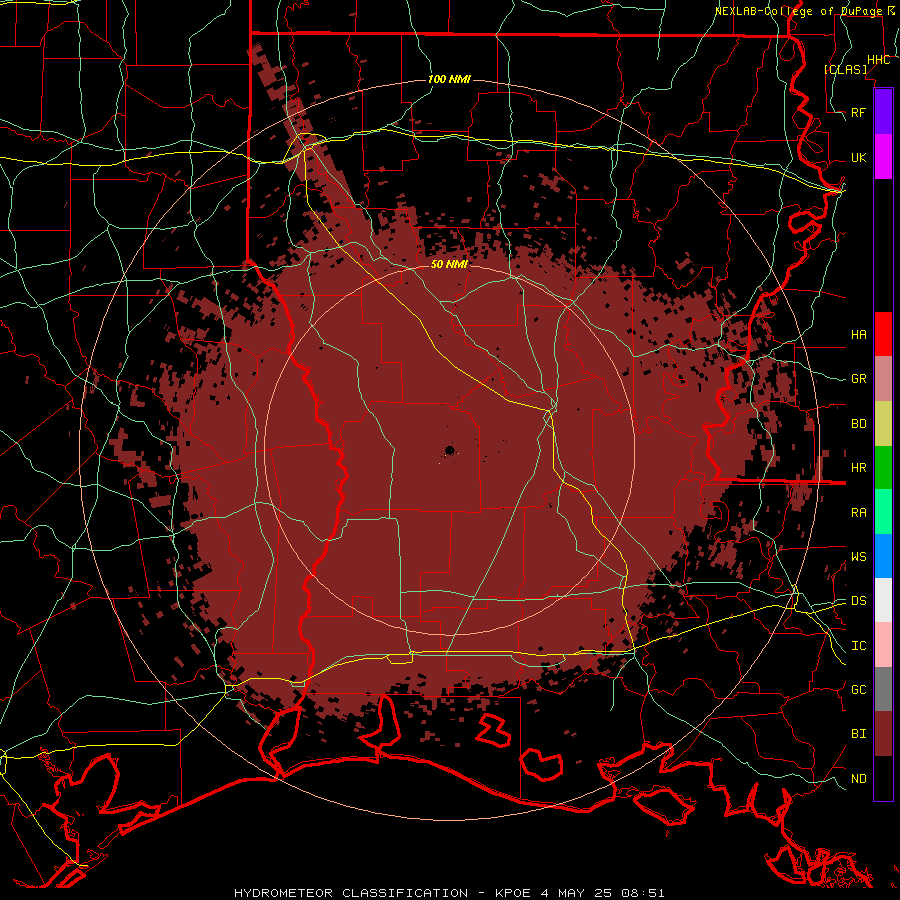
Task: Click the RF legend label
Action: click(x=859, y=112)
